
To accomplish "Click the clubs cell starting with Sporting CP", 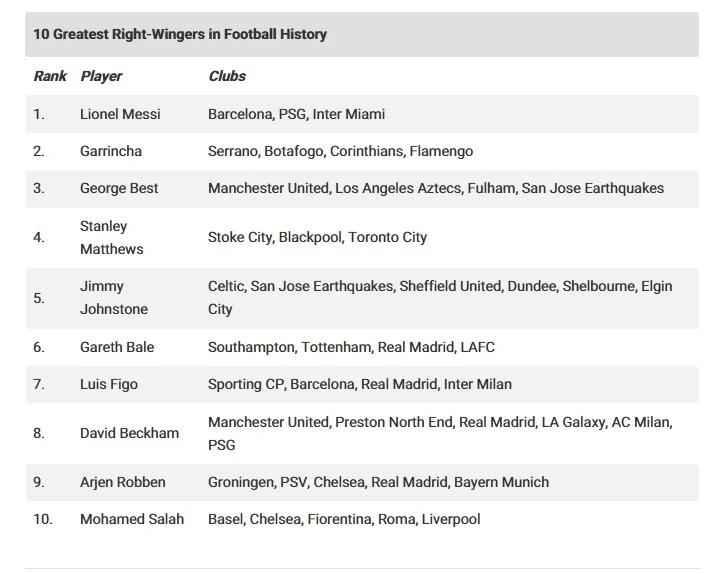I will coord(359,384).
